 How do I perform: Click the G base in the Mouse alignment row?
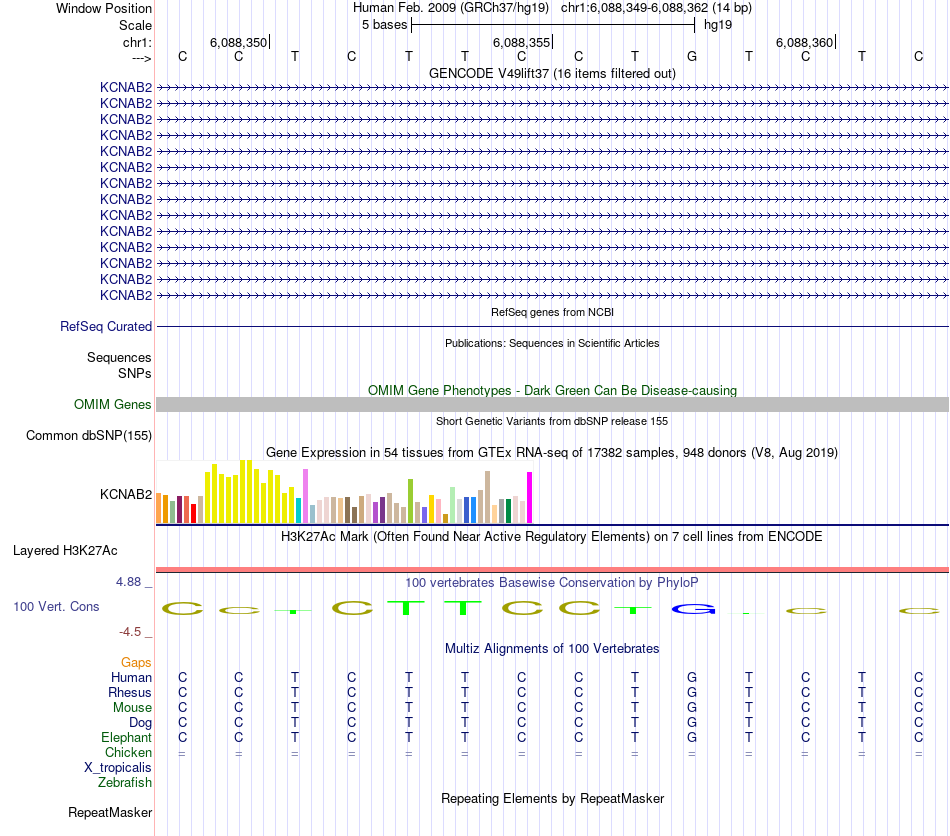(692, 708)
